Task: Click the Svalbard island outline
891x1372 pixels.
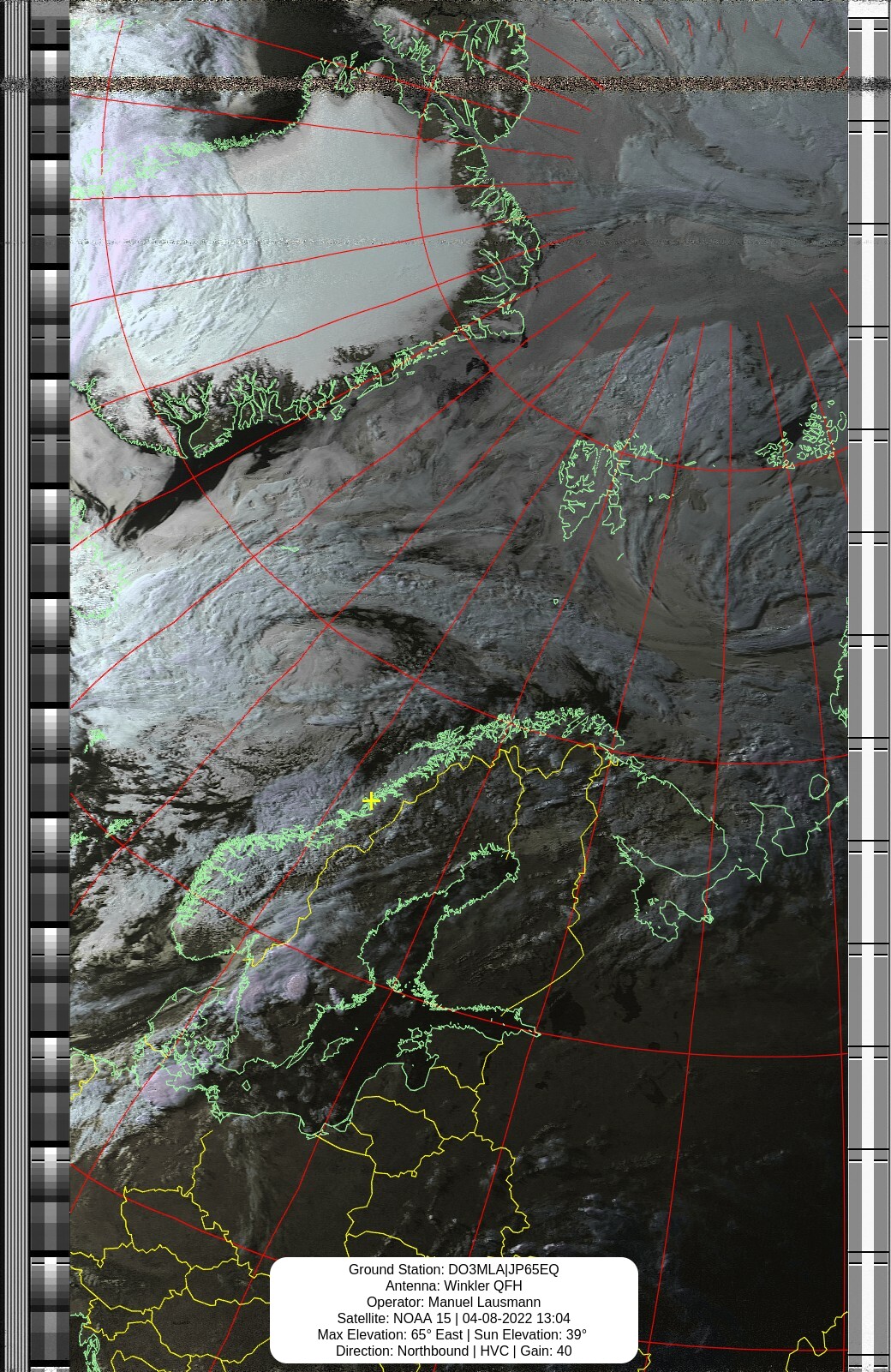Action: tap(591, 488)
